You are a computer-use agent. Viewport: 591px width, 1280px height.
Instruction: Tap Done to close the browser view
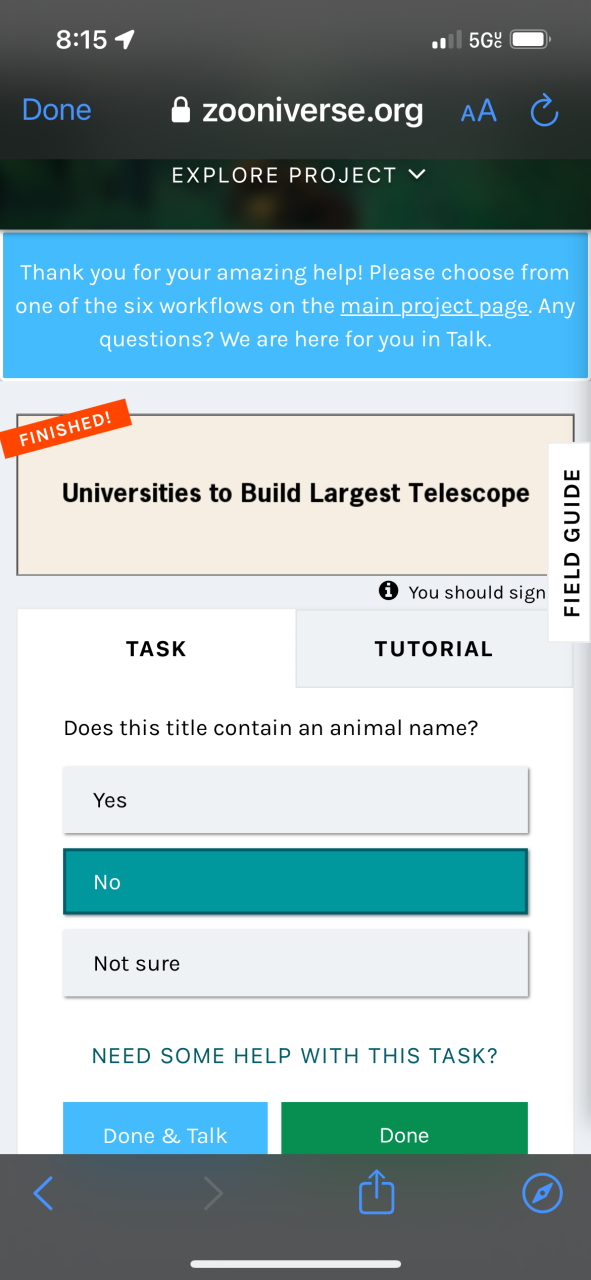57,110
